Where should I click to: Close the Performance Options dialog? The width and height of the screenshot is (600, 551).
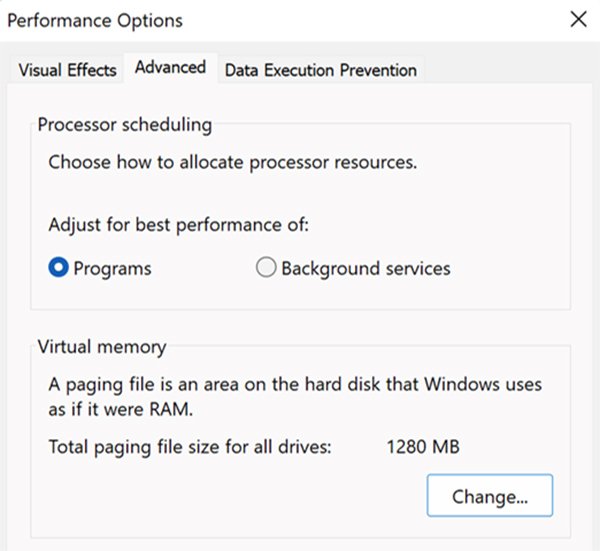point(577,19)
